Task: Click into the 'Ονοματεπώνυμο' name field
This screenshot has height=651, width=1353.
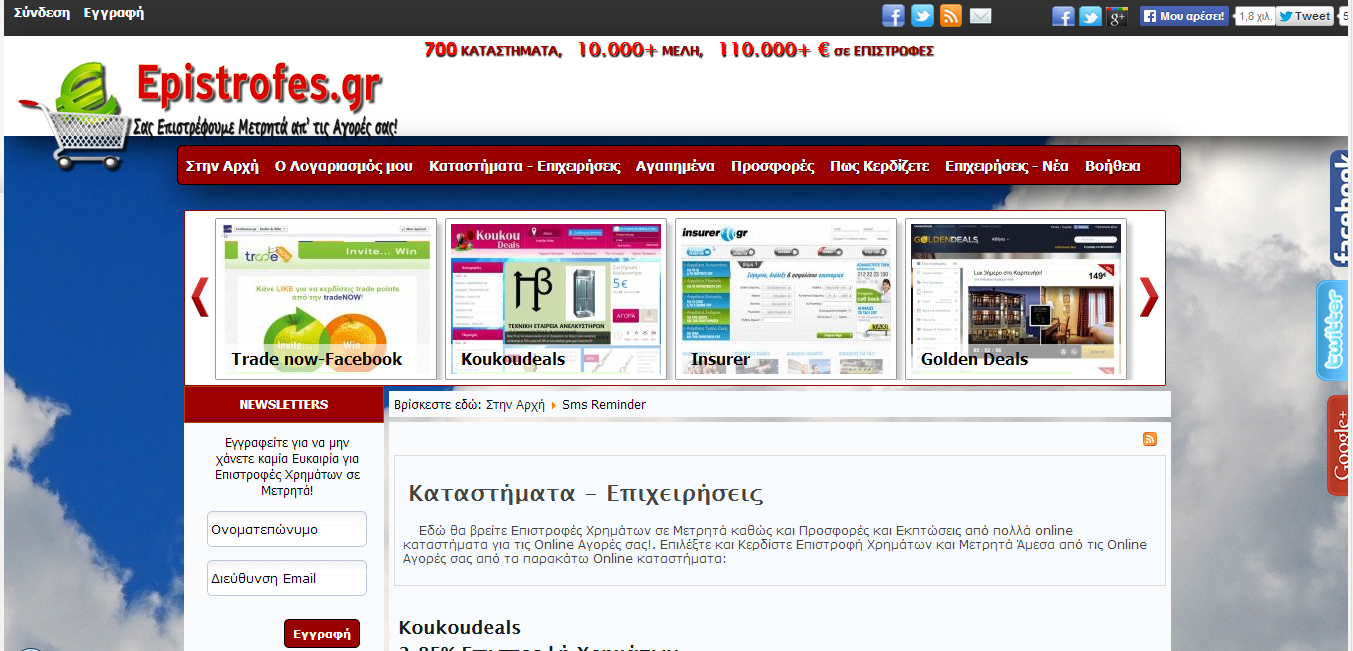Action: coord(287,529)
